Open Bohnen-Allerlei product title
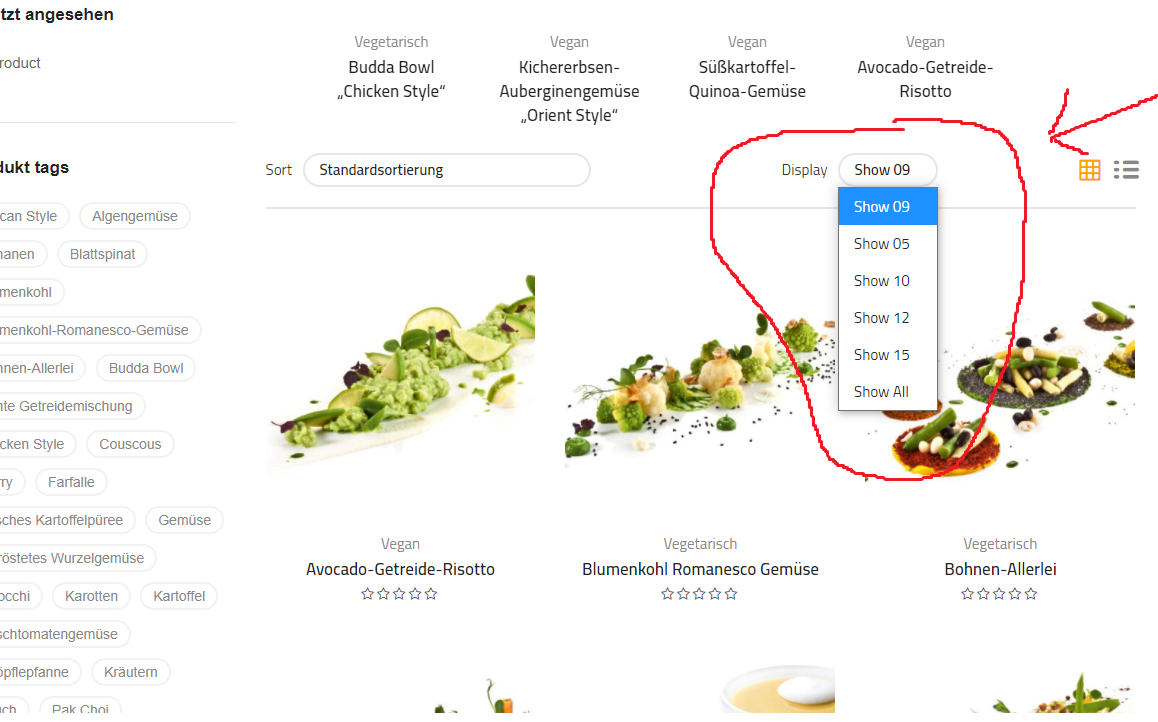The width and height of the screenshot is (1158, 722). (1000, 569)
